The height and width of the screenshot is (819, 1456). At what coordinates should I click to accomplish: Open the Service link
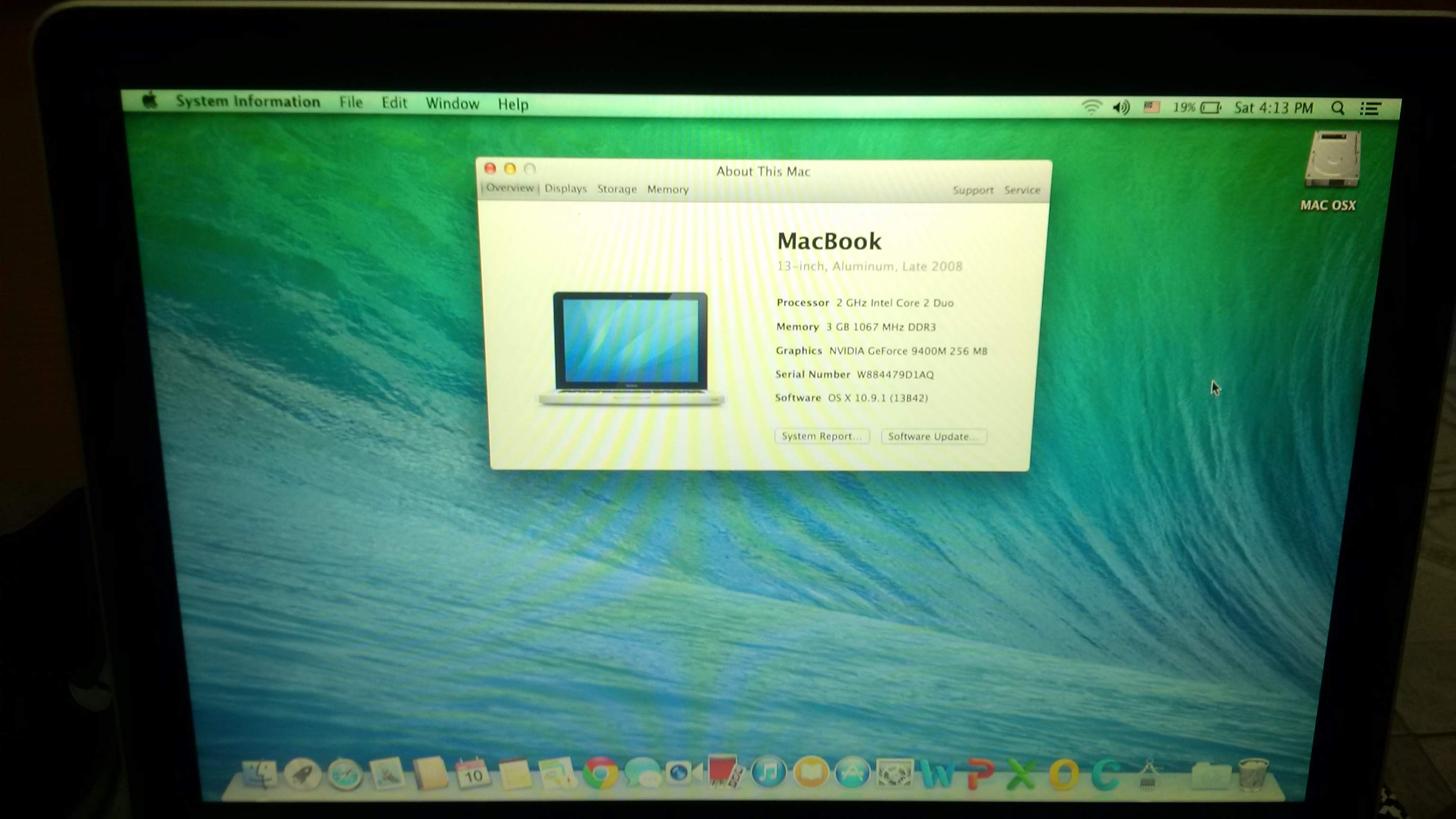1022,191
